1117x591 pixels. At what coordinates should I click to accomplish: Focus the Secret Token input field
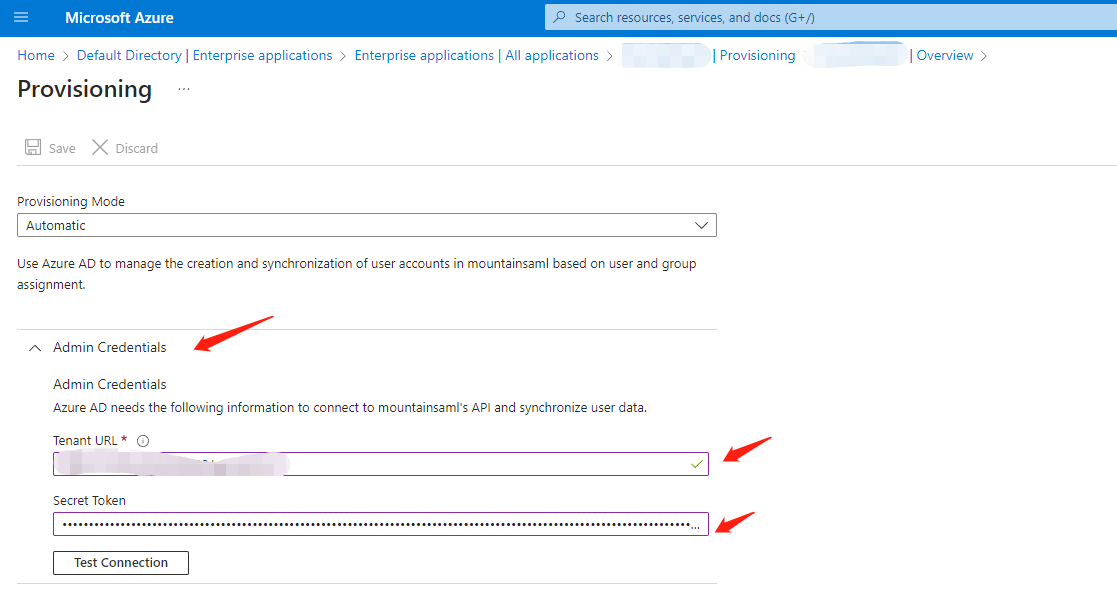tap(381, 524)
